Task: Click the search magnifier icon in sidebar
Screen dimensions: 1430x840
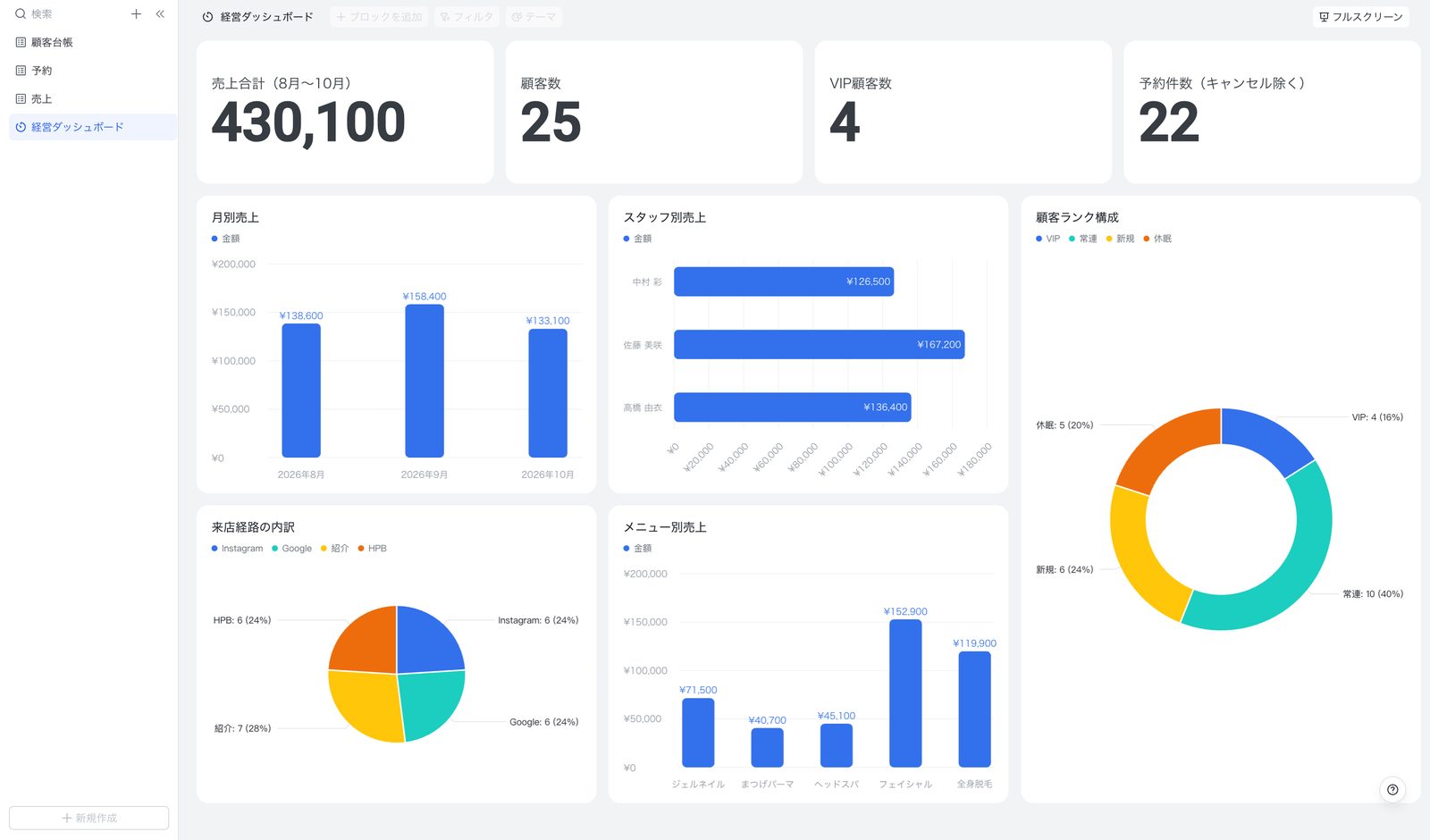Action: 21,14
